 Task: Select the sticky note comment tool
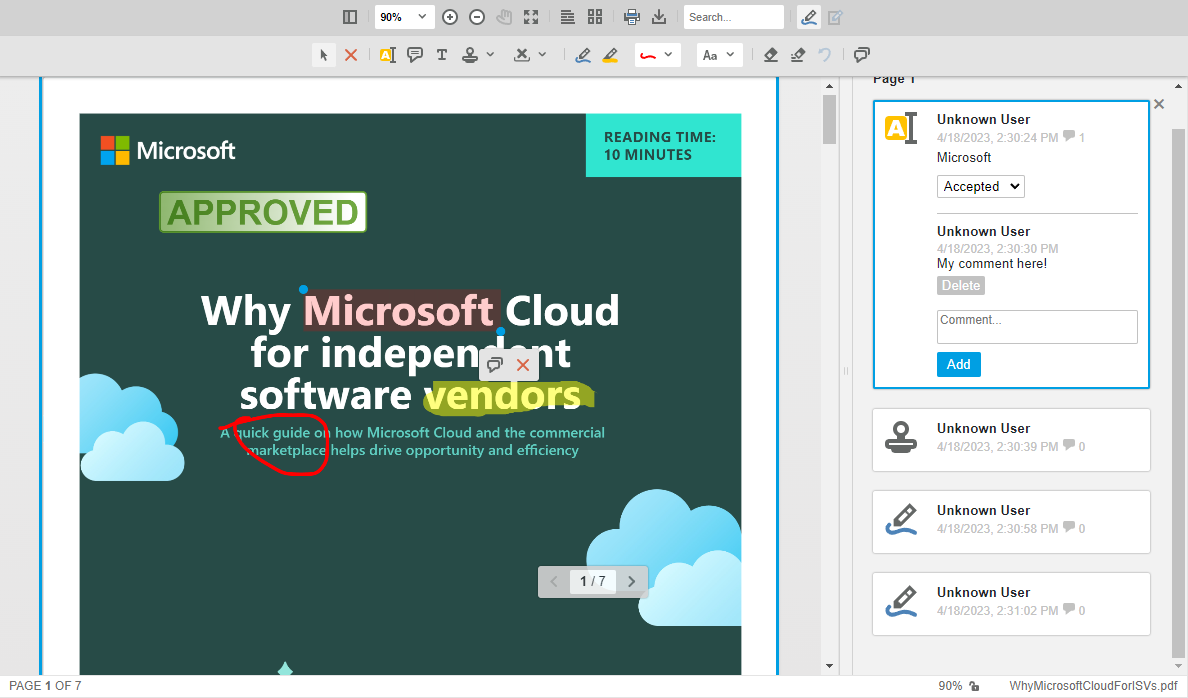coord(414,55)
